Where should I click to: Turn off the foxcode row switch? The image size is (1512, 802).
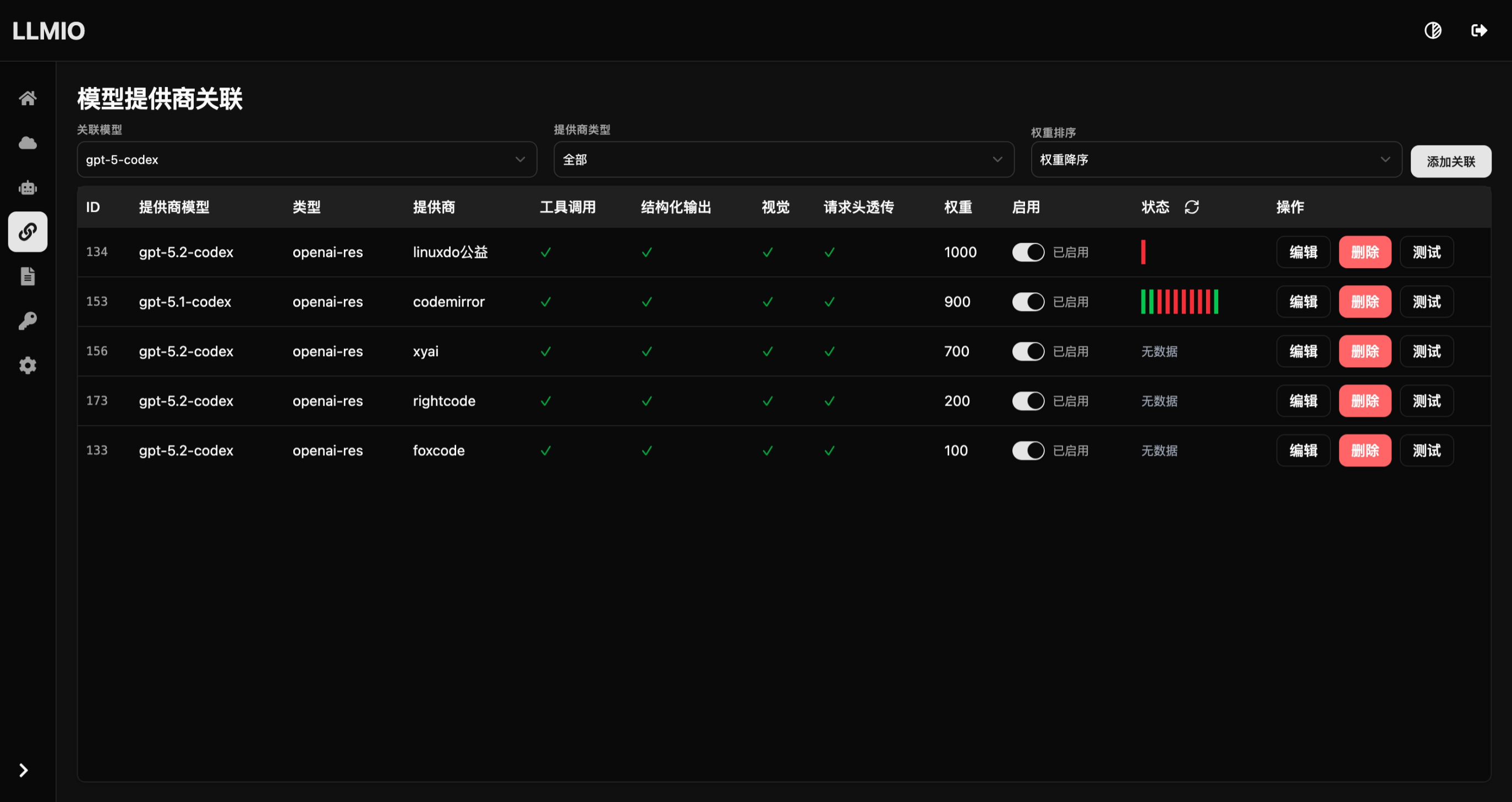[1028, 450]
